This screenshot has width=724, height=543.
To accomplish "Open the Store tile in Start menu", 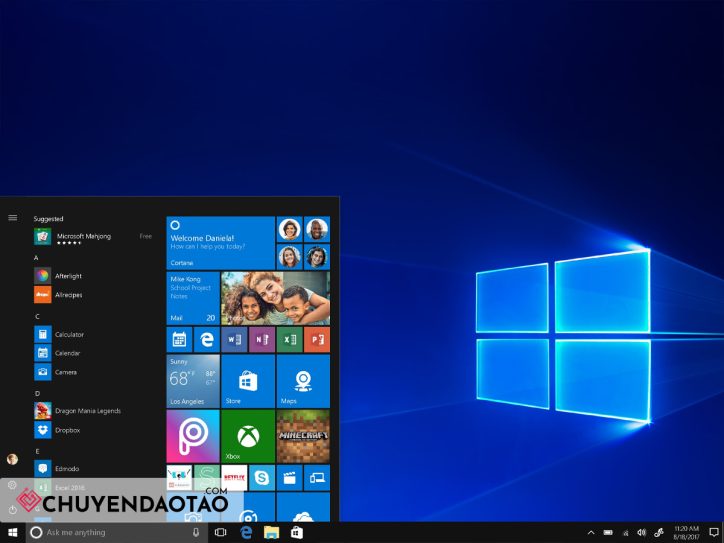I will [248, 381].
